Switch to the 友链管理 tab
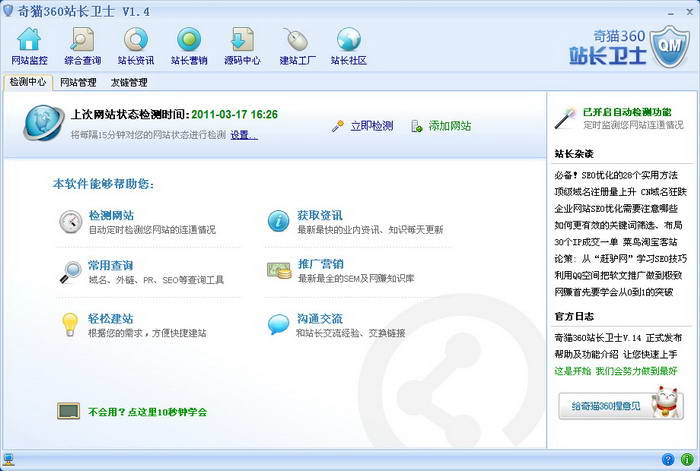700x471 pixels. click(x=129, y=82)
